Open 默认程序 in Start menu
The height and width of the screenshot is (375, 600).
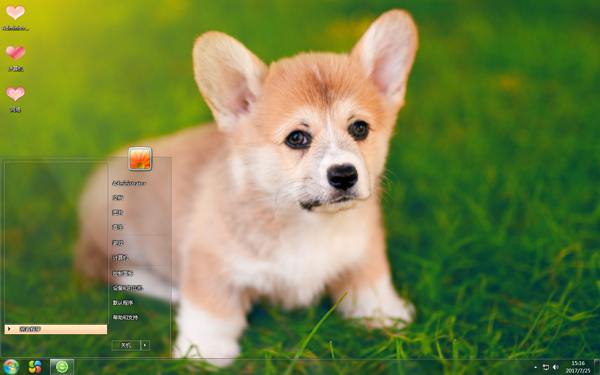point(122,303)
